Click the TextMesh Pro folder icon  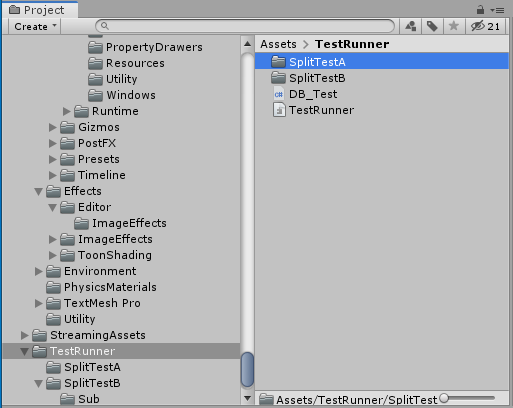point(53,303)
